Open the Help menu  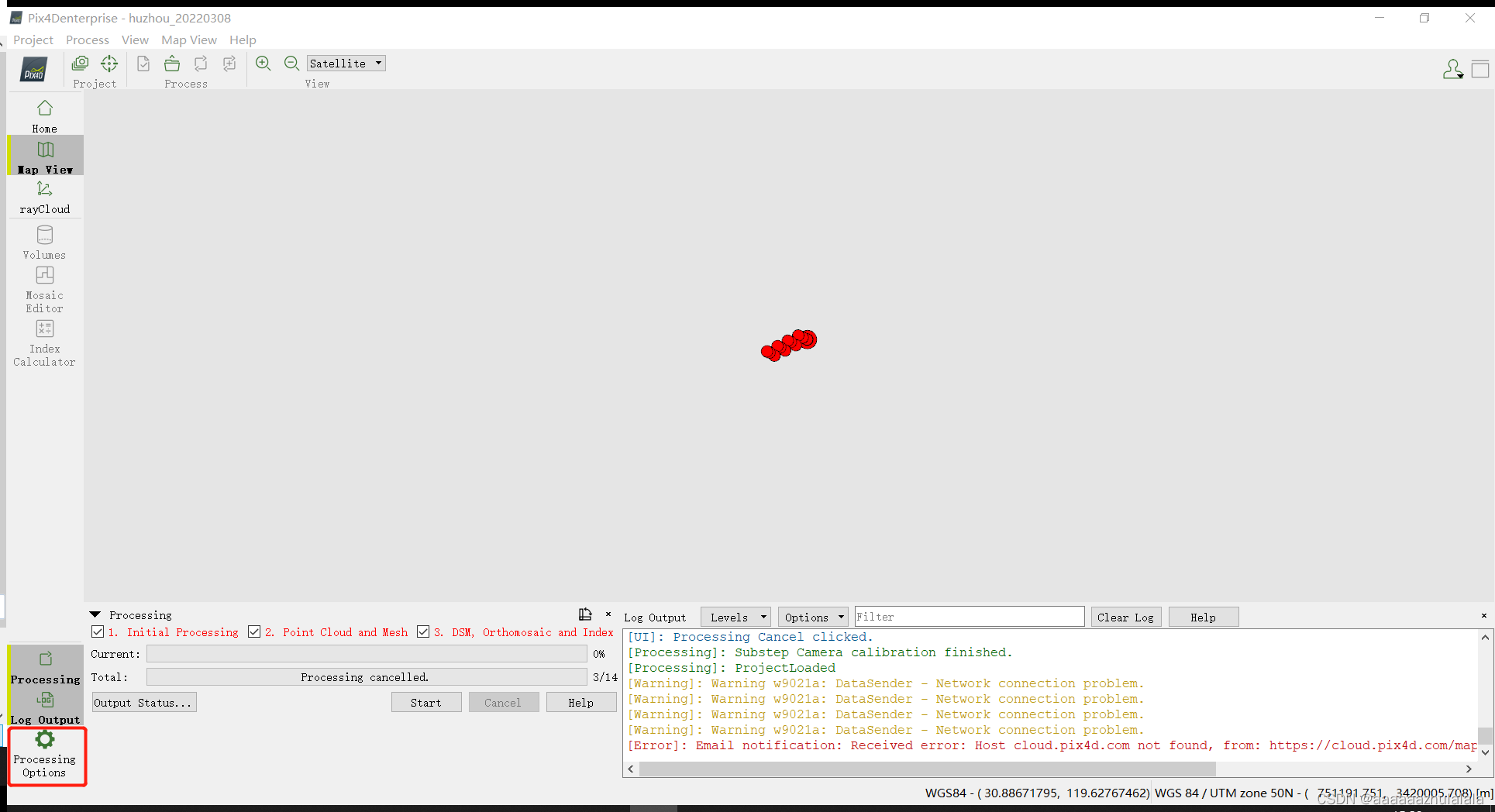click(243, 40)
